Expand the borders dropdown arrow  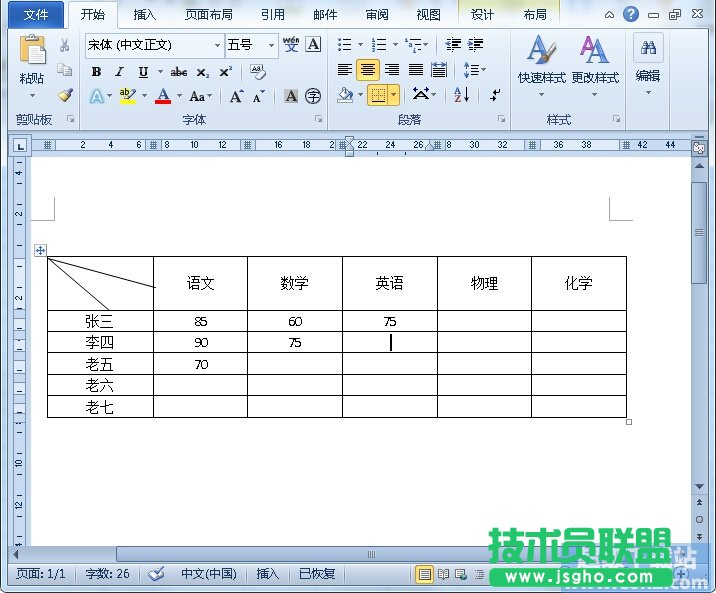tap(393, 95)
